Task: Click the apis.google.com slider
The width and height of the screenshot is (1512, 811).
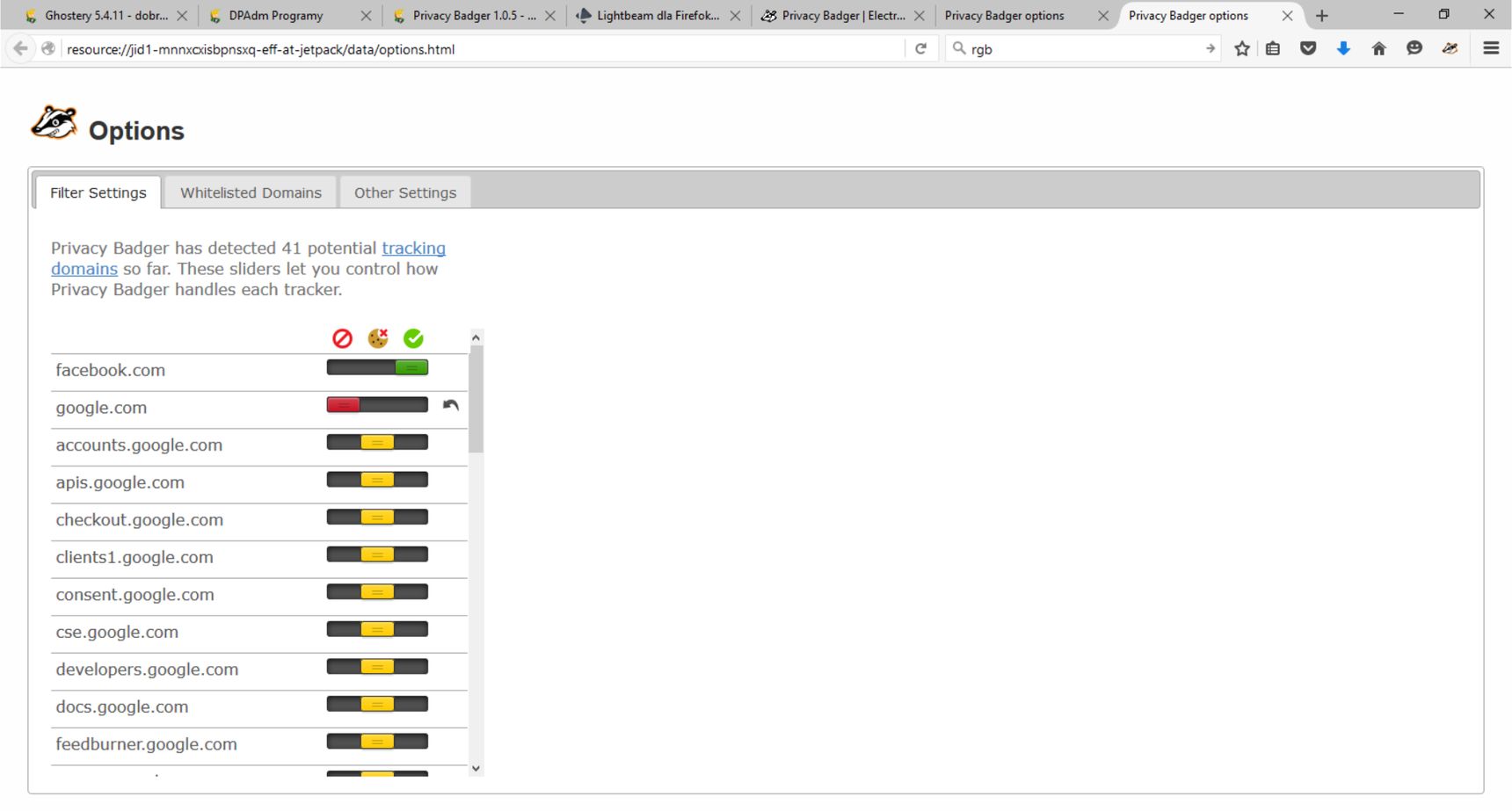Action: [x=377, y=480]
